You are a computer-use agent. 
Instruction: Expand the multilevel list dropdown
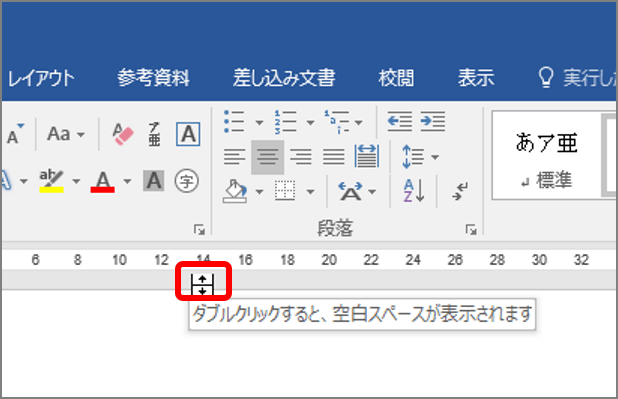pyautogui.click(x=359, y=123)
